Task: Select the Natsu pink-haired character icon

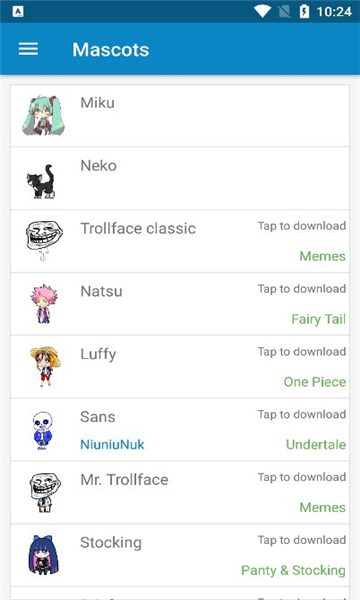Action: [44, 304]
